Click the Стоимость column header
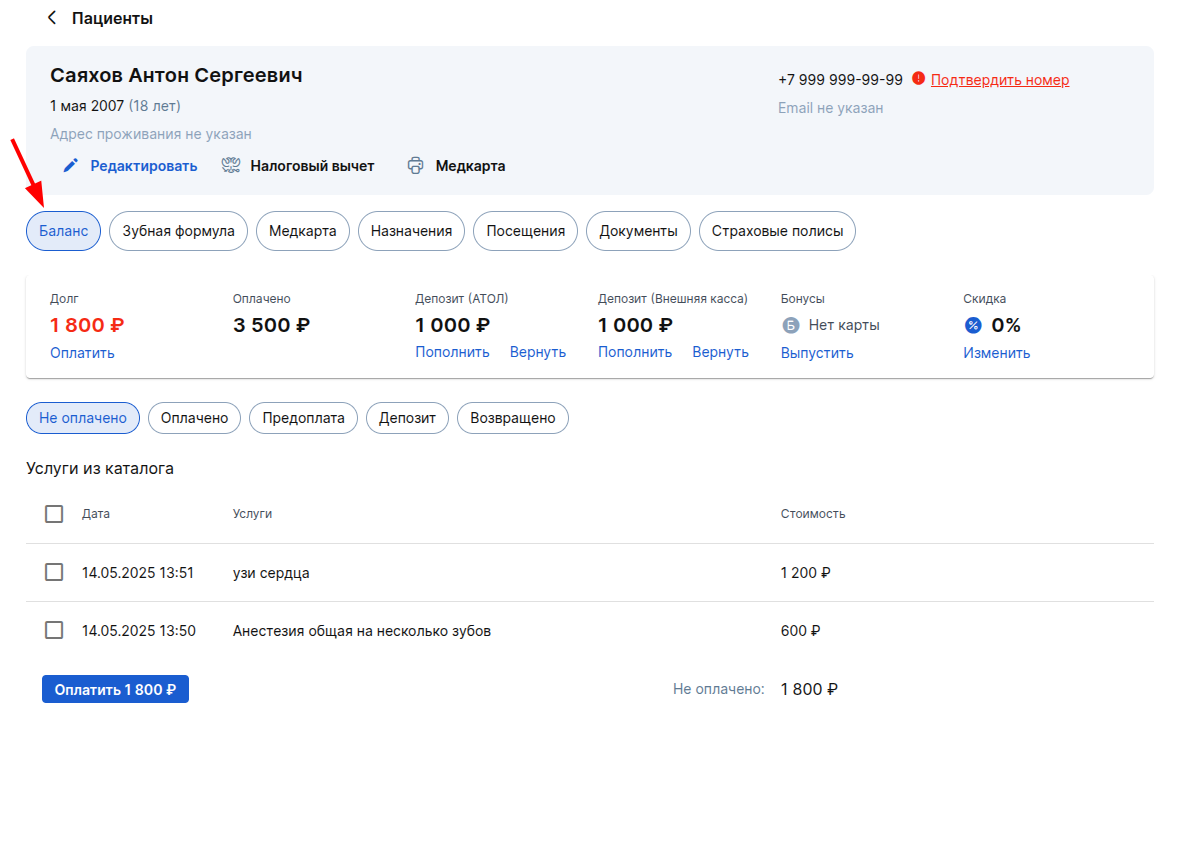Image resolution: width=1177 pixels, height=854 pixels. coord(813,513)
